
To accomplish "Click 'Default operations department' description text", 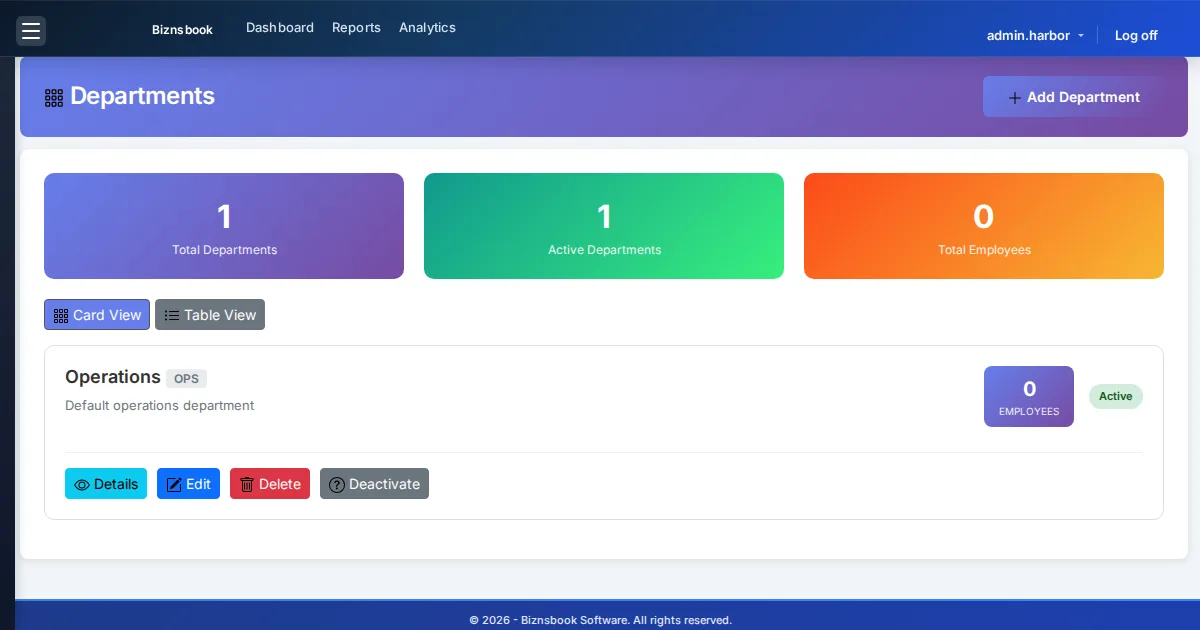I will click(160, 406).
